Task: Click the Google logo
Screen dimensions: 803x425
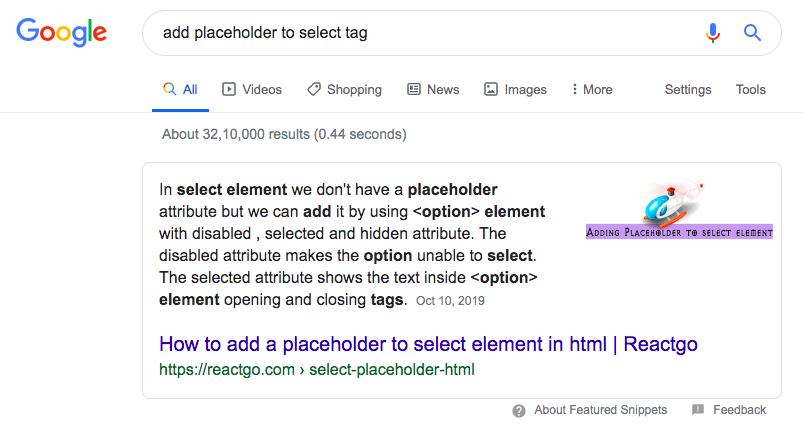Action: tap(61, 32)
